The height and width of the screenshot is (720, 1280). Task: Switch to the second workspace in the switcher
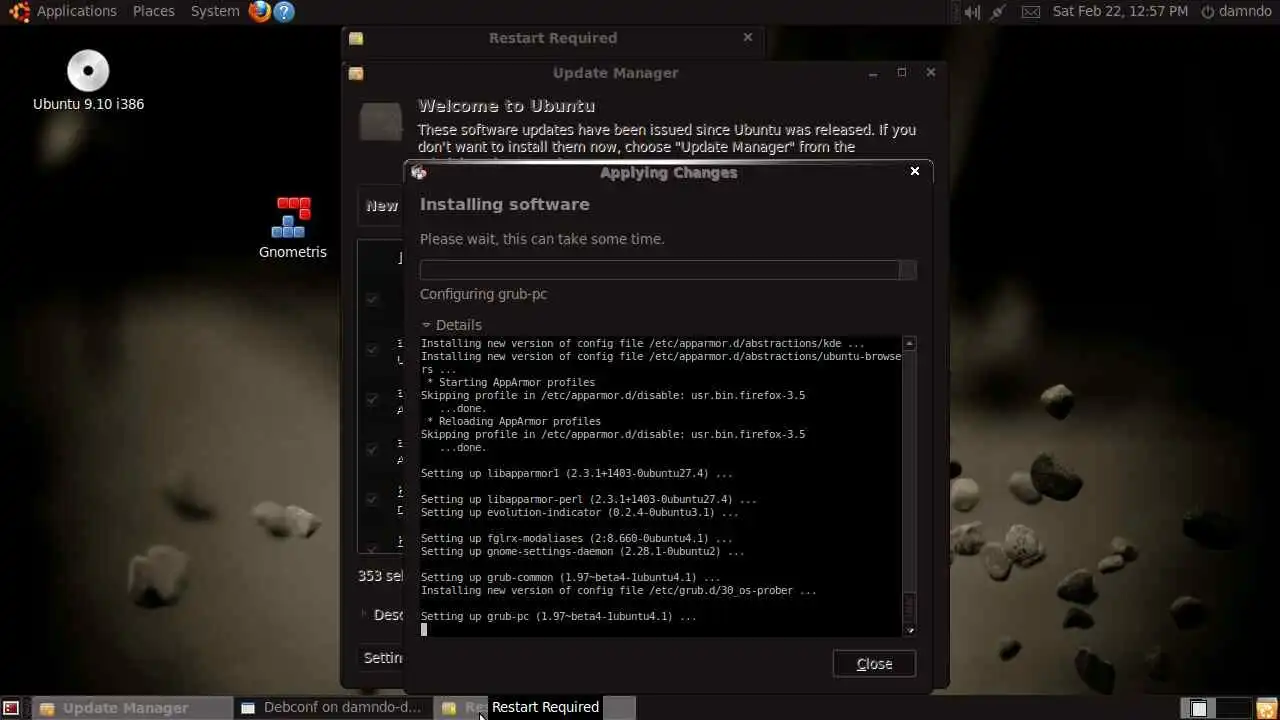tap(1233, 708)
